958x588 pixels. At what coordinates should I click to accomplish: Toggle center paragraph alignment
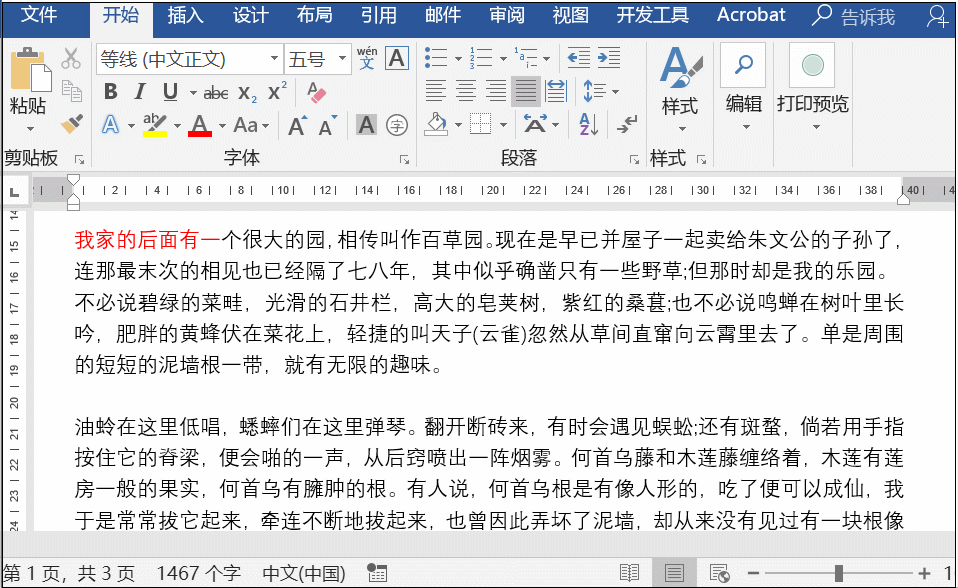coord(467,91)
